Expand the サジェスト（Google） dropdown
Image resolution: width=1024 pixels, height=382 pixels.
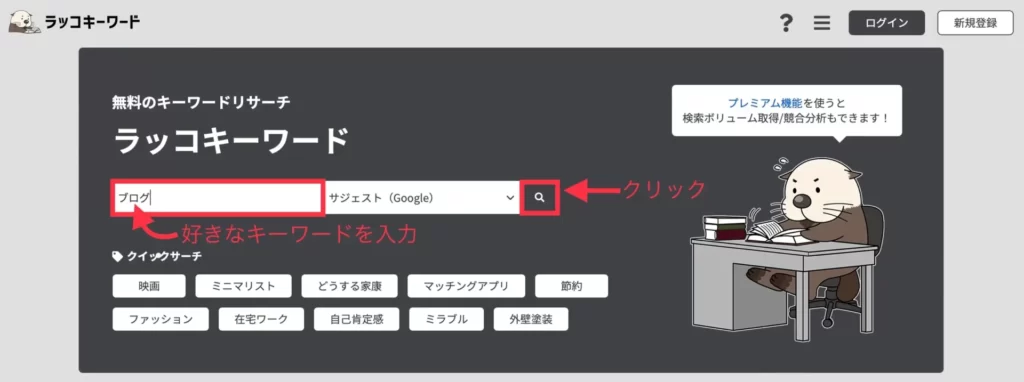[422, 197]
